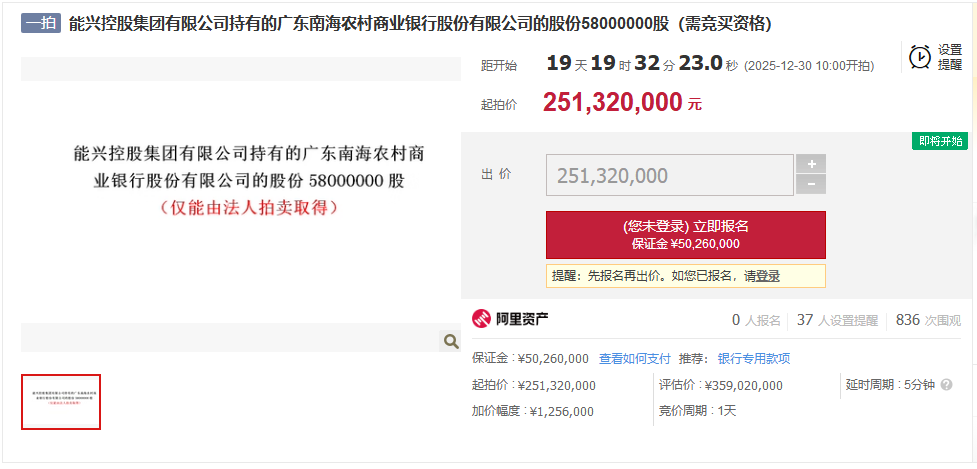Click the 评估价 ¥359,020,000 value

[x=721, y=386]
